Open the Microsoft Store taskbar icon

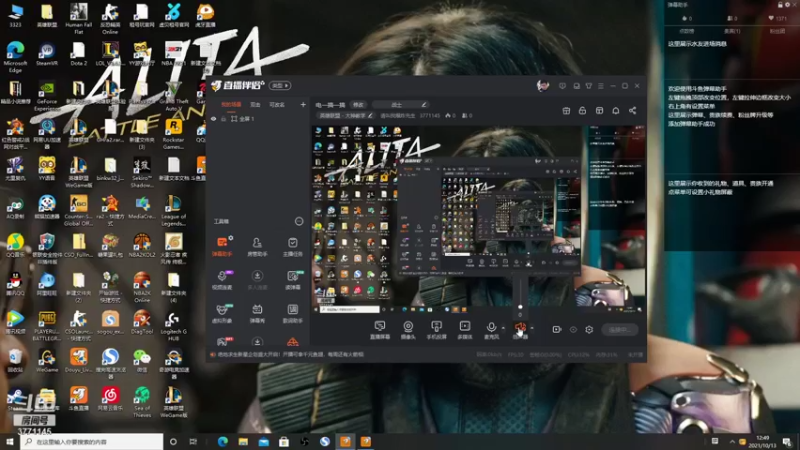pos(284,442)
